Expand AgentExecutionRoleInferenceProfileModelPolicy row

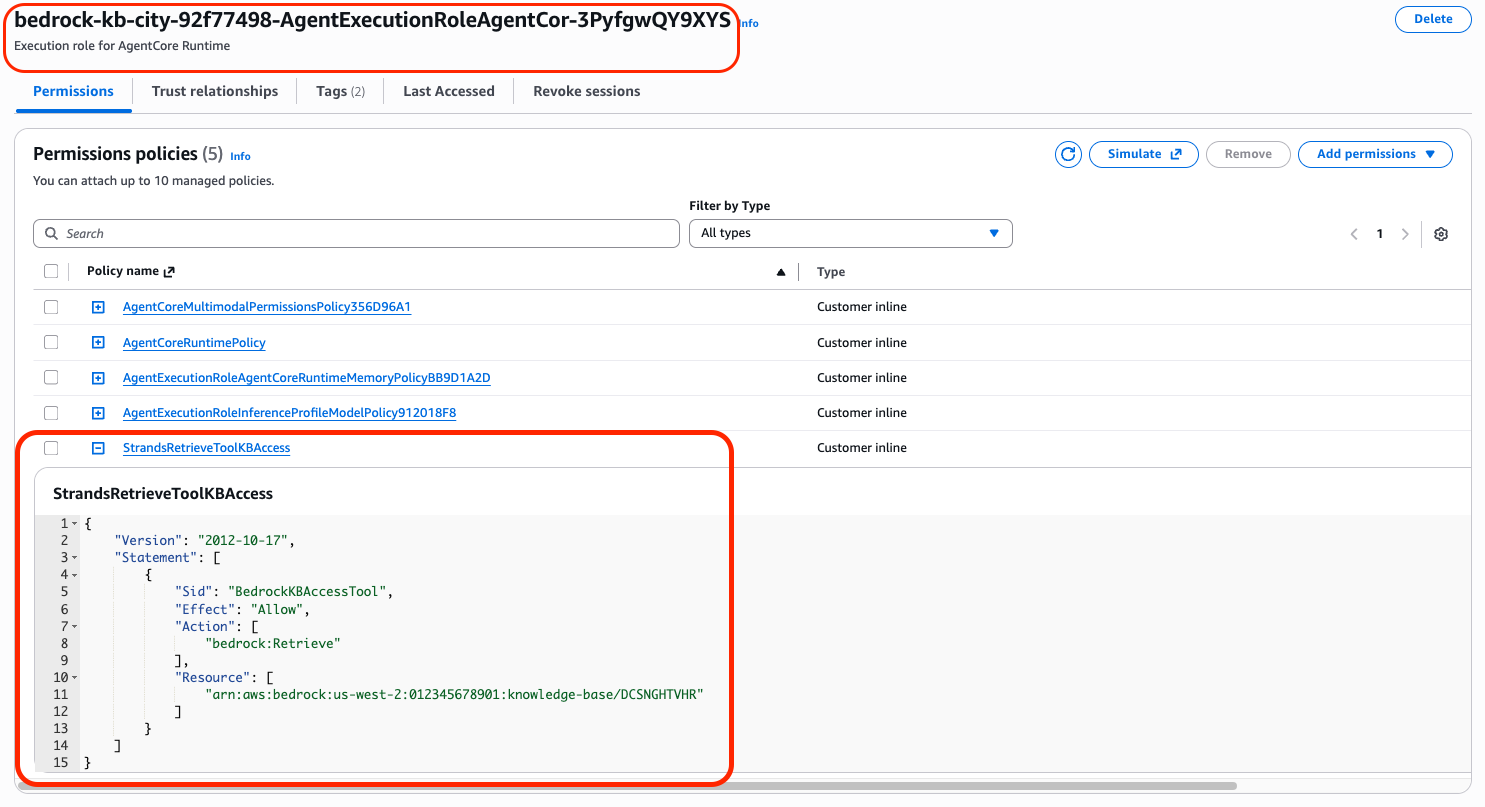98,413
